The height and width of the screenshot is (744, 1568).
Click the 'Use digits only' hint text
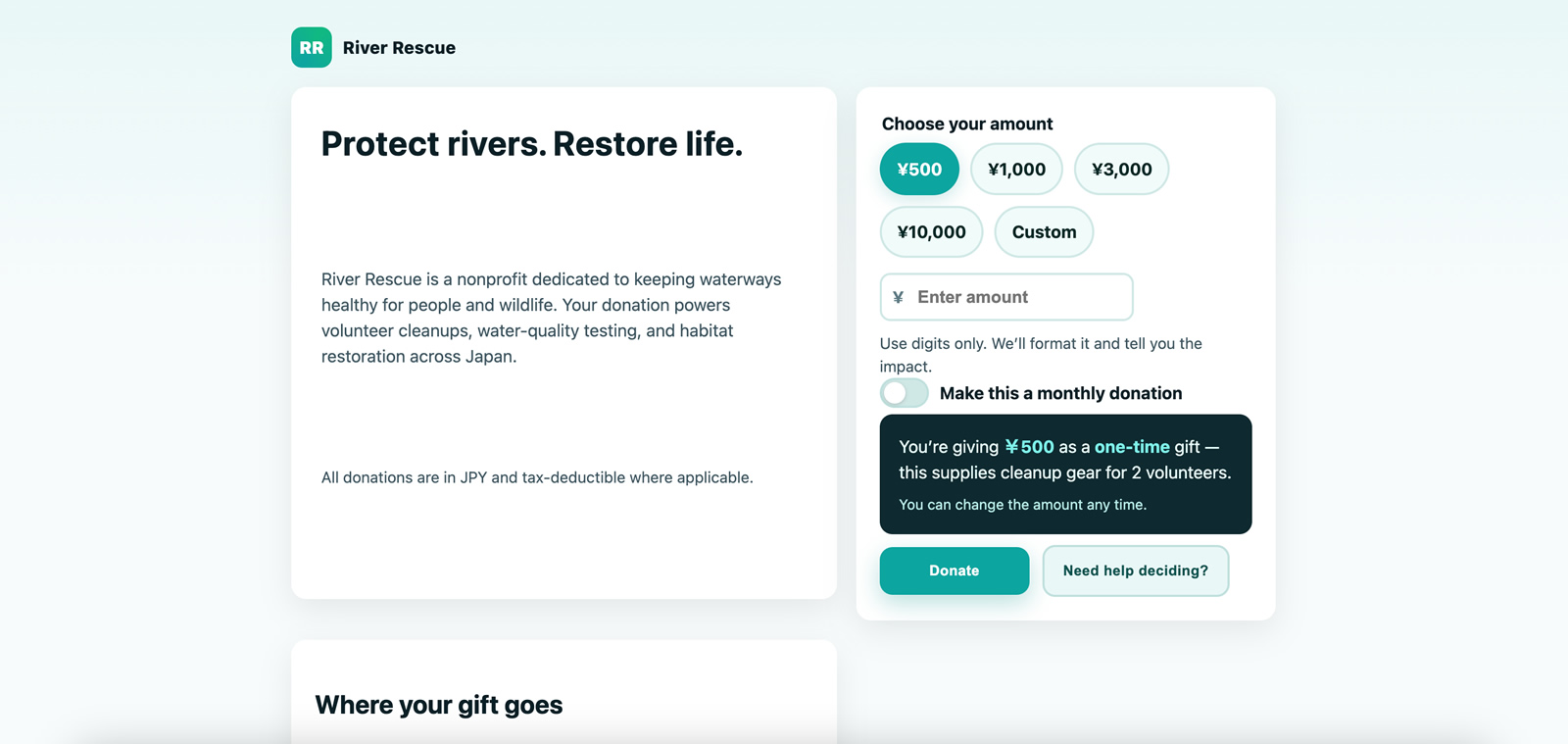tap(1041, 355)
